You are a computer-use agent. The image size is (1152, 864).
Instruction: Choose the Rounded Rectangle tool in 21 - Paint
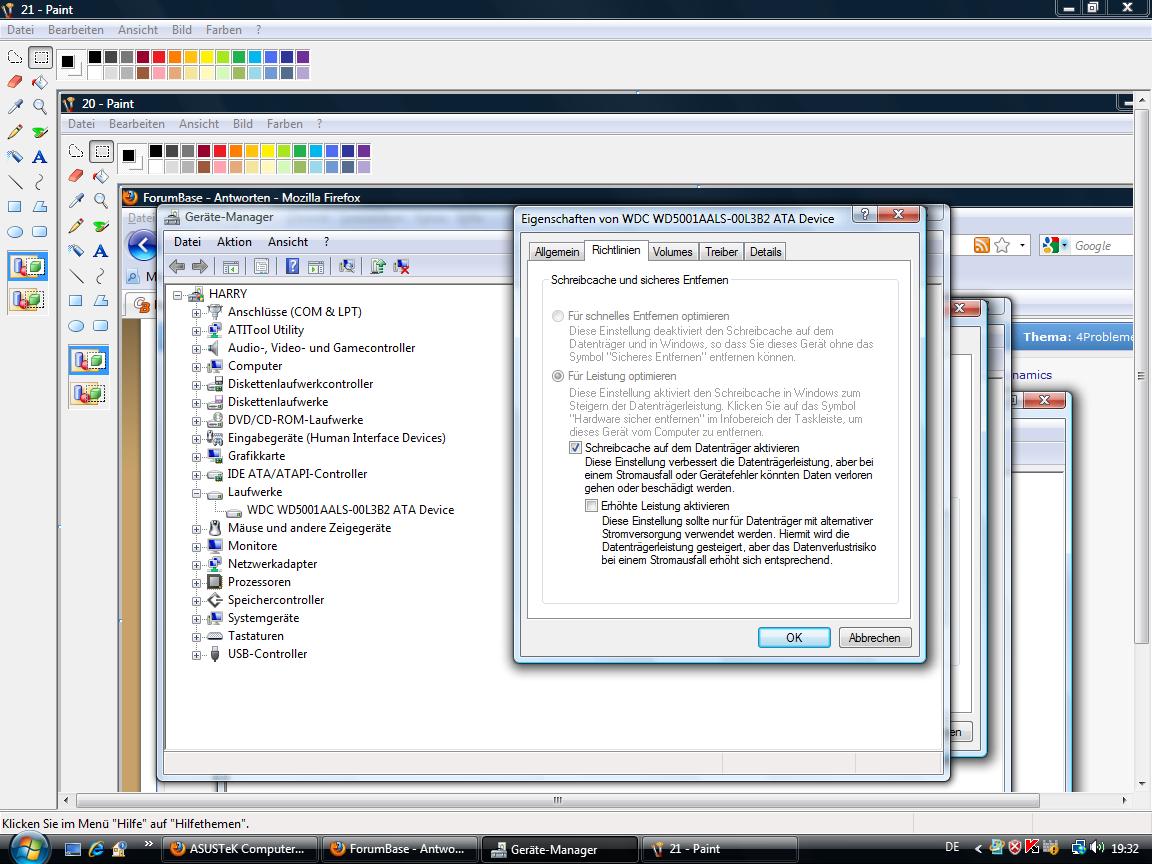tap(40, 231)
